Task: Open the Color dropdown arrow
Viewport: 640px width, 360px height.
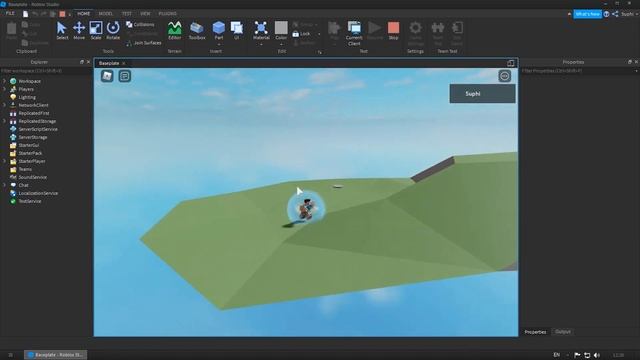Action: click(281, 44)
